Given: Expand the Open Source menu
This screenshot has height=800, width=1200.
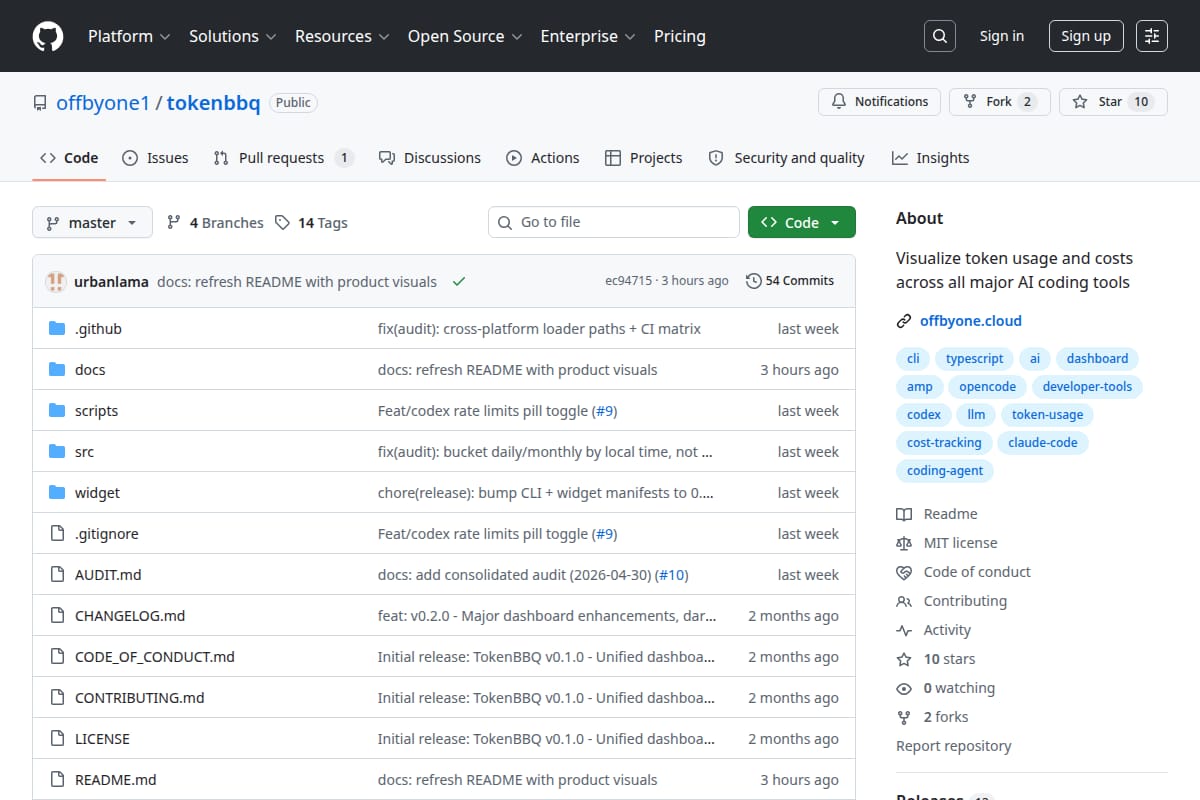Looking at the screenshot, I should point(465,36).
